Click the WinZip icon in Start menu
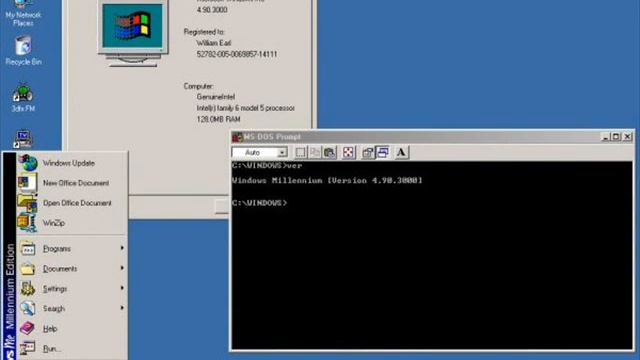Viewport: 640px width, 360px height. pyautogui.click(x=27, y=222)
